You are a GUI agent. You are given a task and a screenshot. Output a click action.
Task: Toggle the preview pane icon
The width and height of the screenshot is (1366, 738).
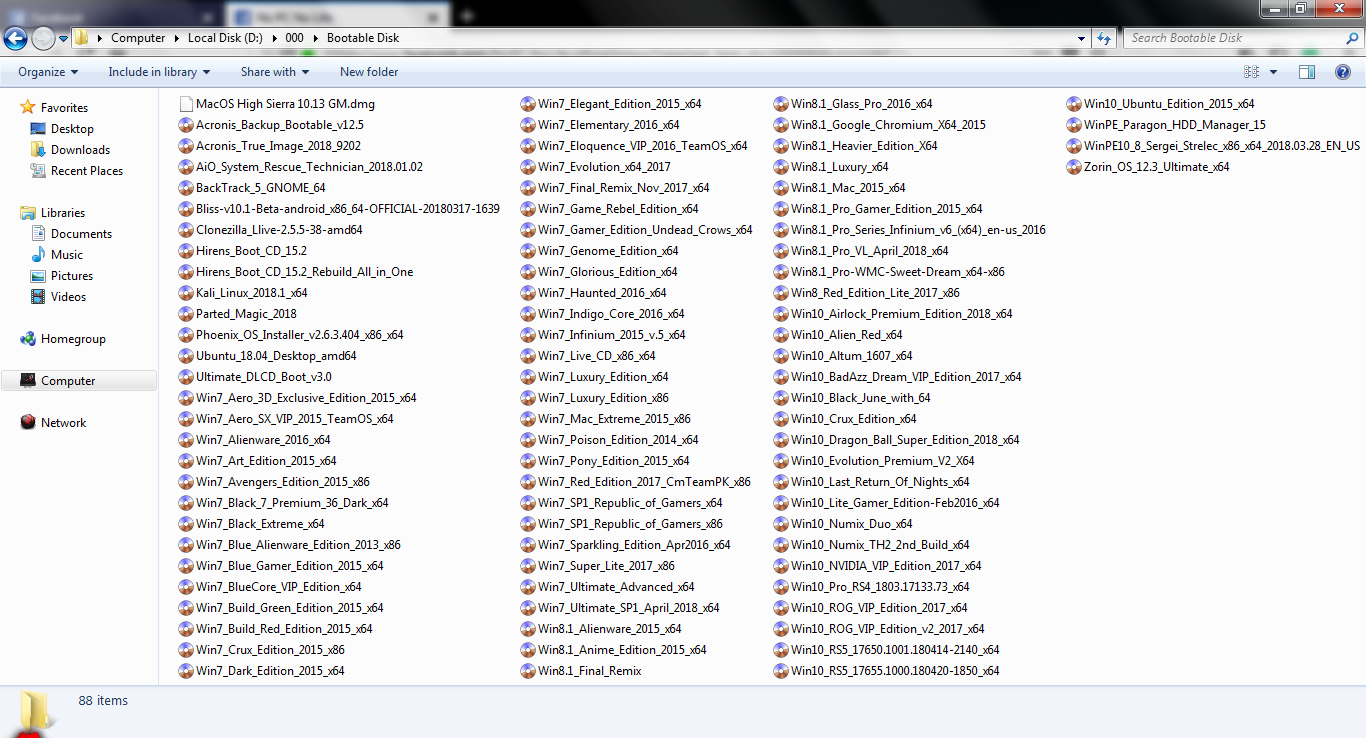tap(1307, 72)
